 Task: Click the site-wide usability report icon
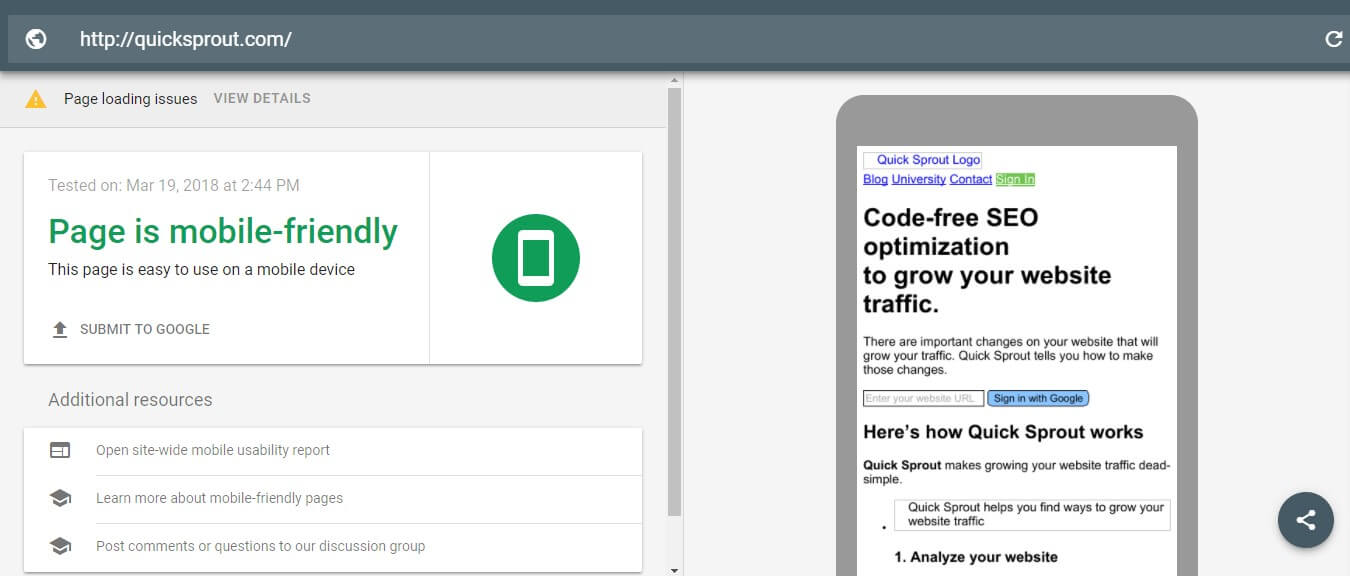[x=60, y=450]
